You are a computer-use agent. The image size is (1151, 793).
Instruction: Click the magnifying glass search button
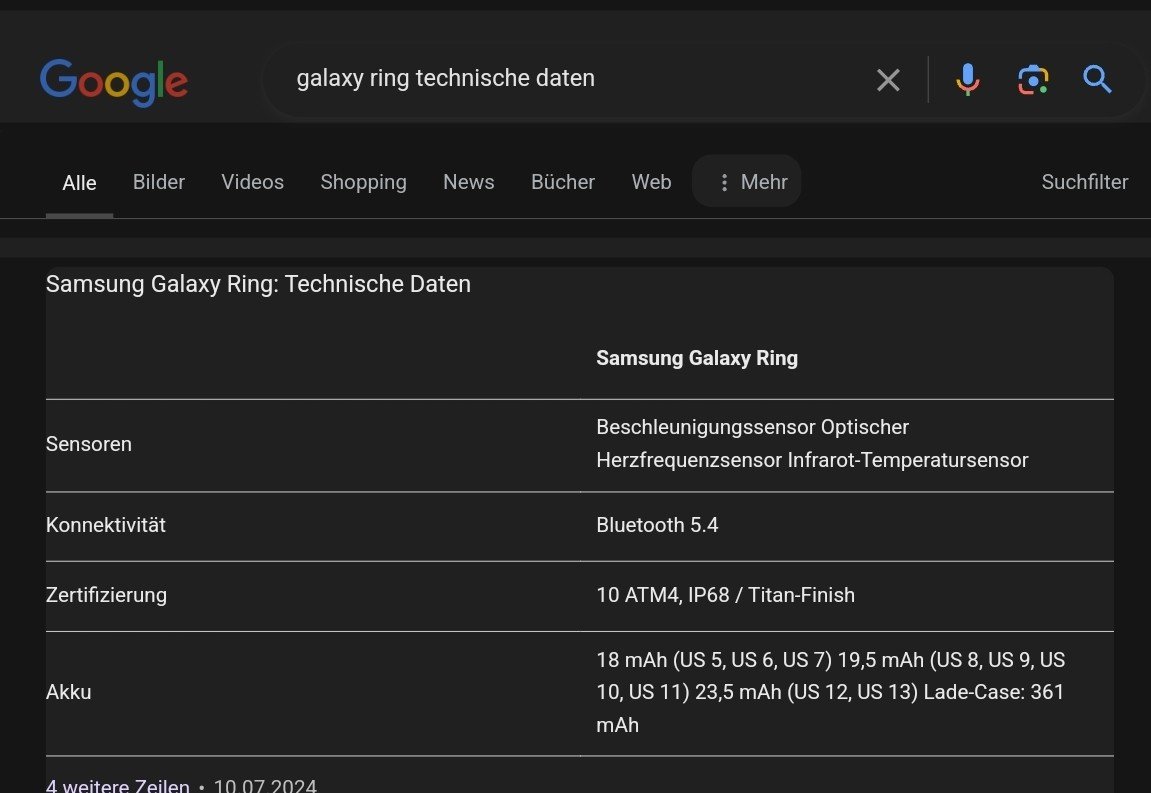(1097, 79)
